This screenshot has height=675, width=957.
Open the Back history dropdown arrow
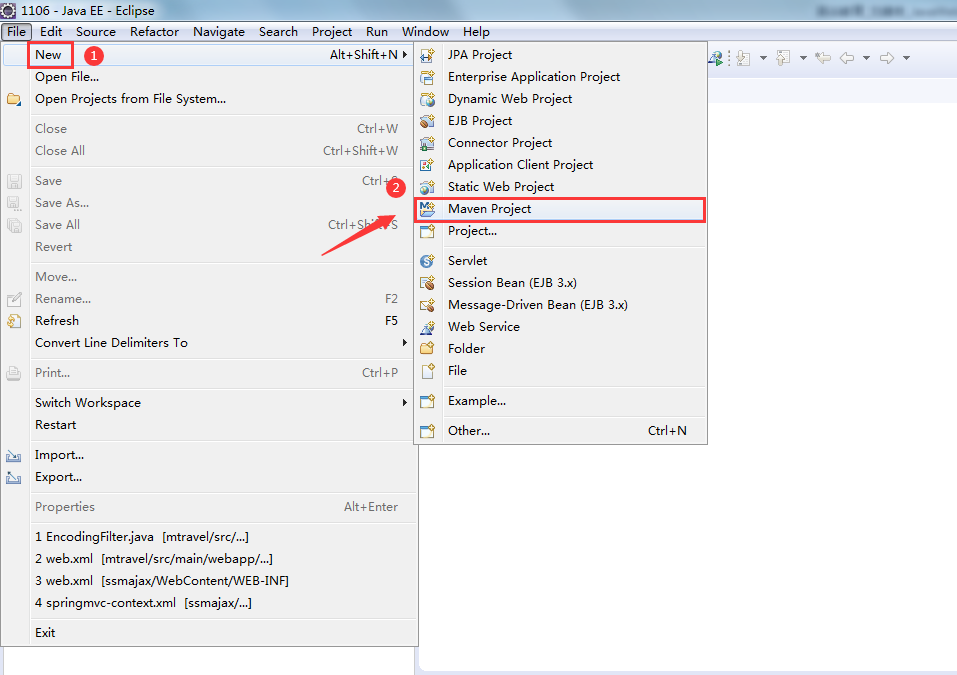click(x=866, y=58)
